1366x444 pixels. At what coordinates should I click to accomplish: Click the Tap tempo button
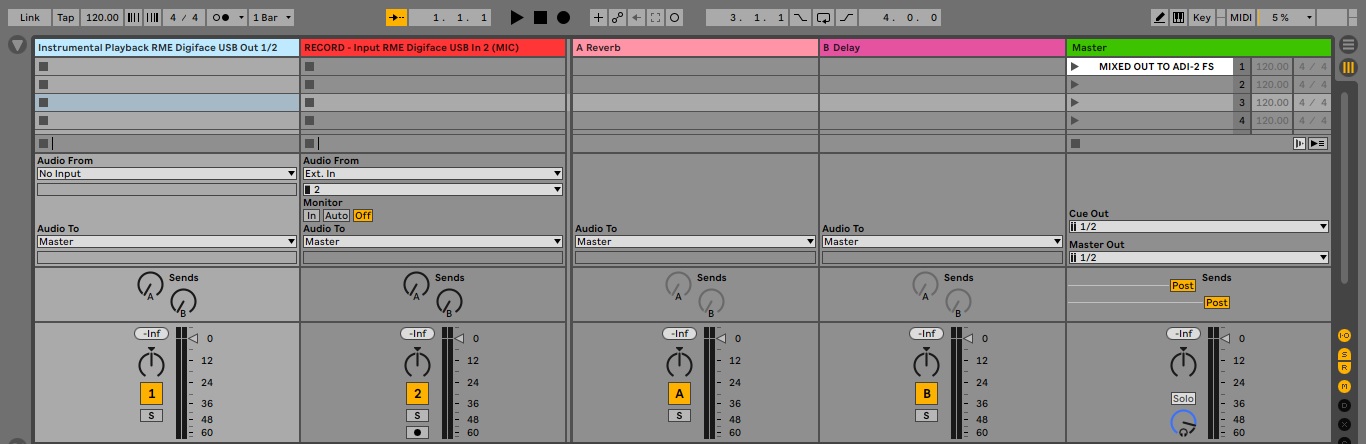pos(66,17)
